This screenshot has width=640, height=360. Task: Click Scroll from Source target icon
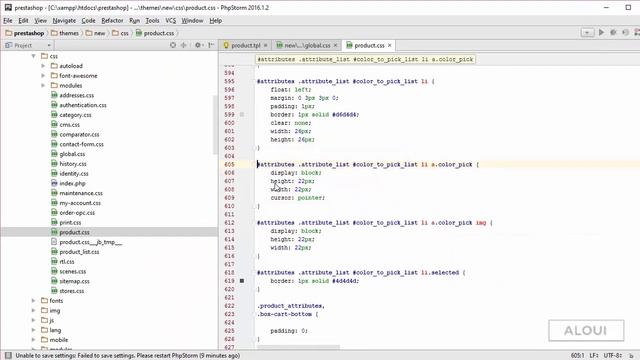pos(173,45)
